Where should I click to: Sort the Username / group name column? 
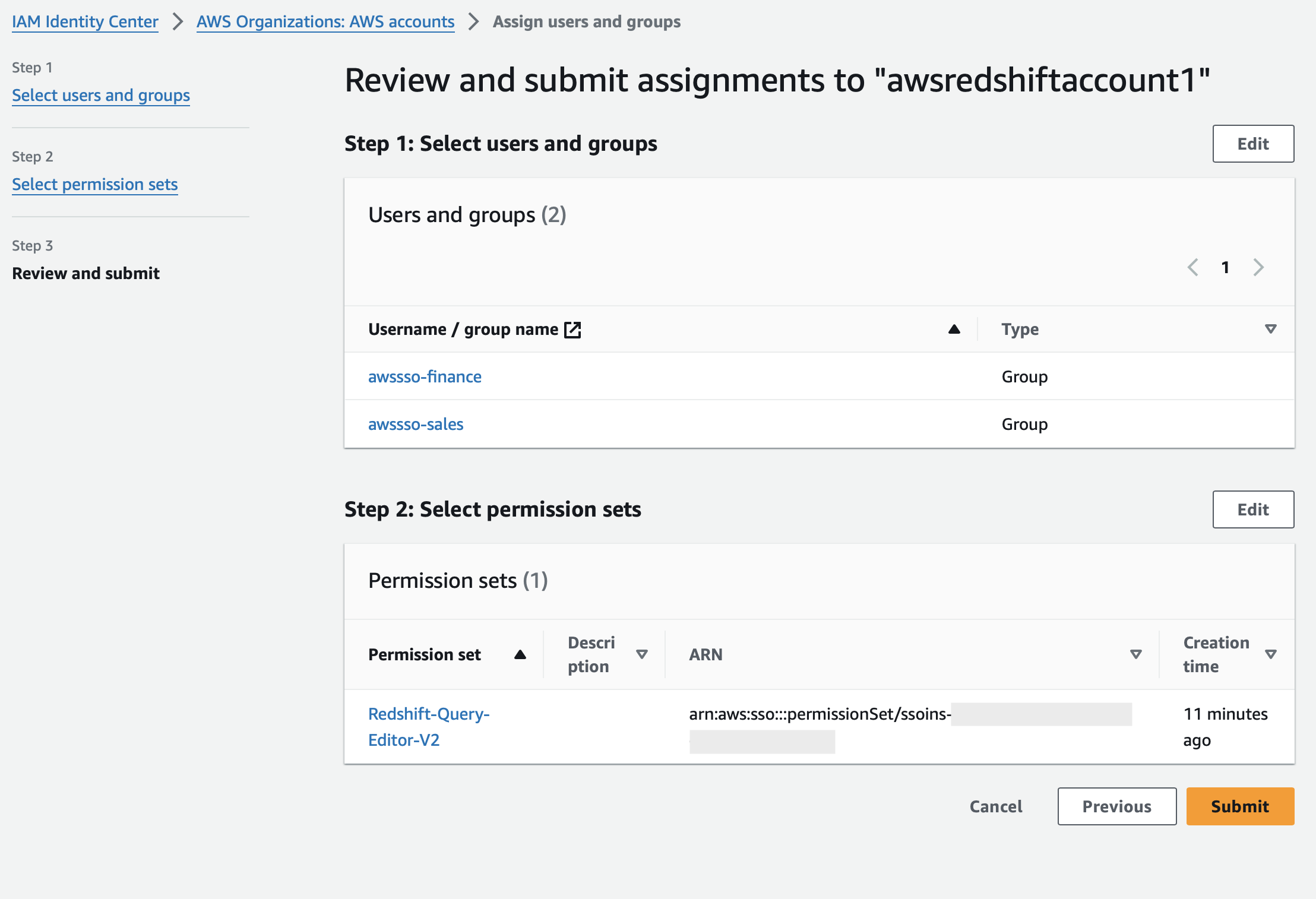(x=955, y=329)
